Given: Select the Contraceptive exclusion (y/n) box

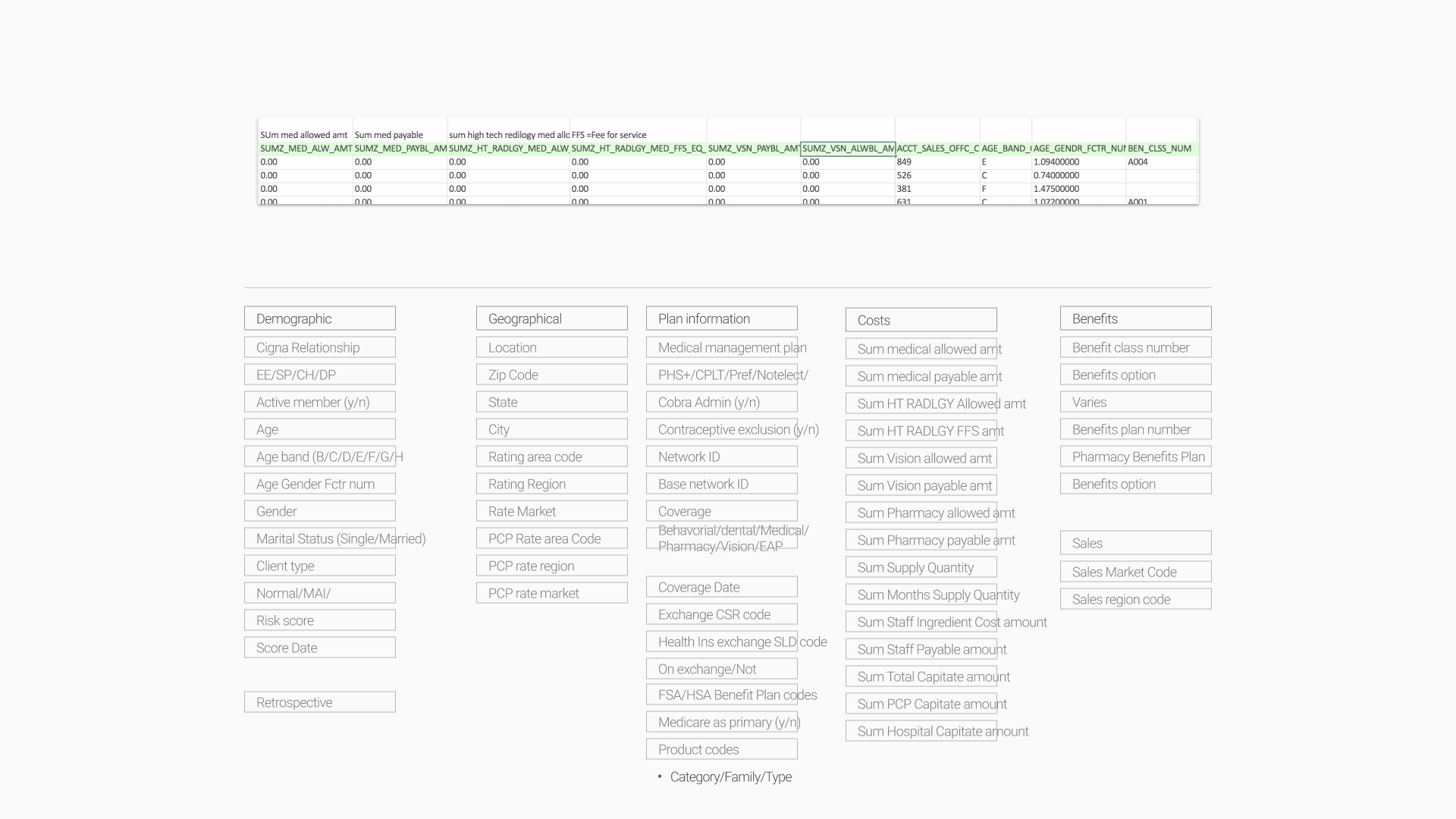Looking at the screenshot, I should point(722,429).
